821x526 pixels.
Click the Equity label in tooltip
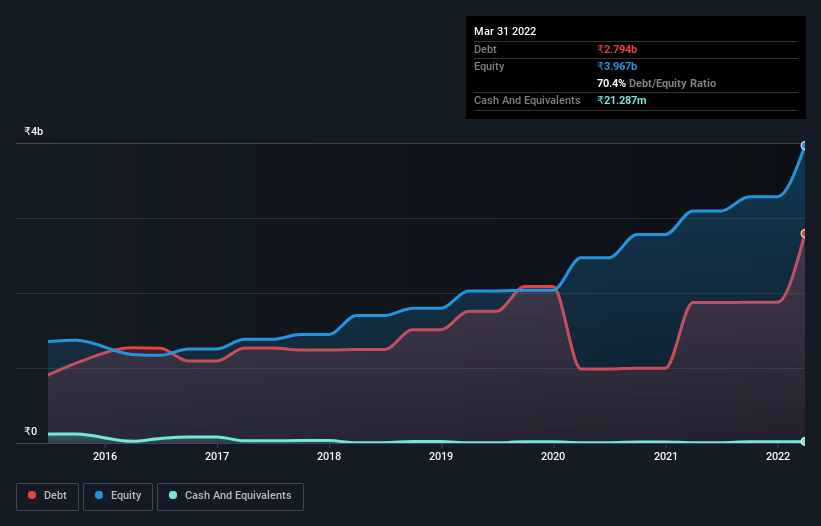[x=489, y=66]
